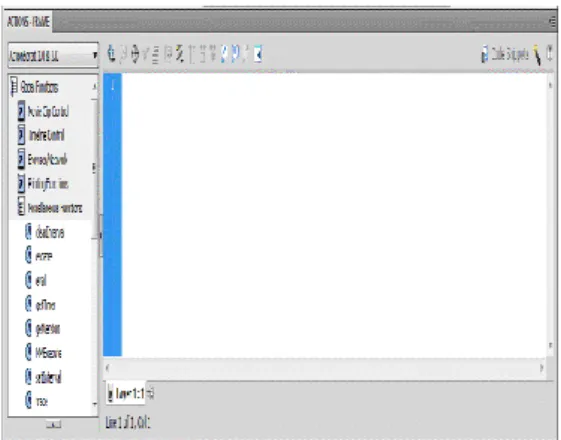
Task: Click the pin script icon beside Layer 1:1
Action: coord(151,394)
